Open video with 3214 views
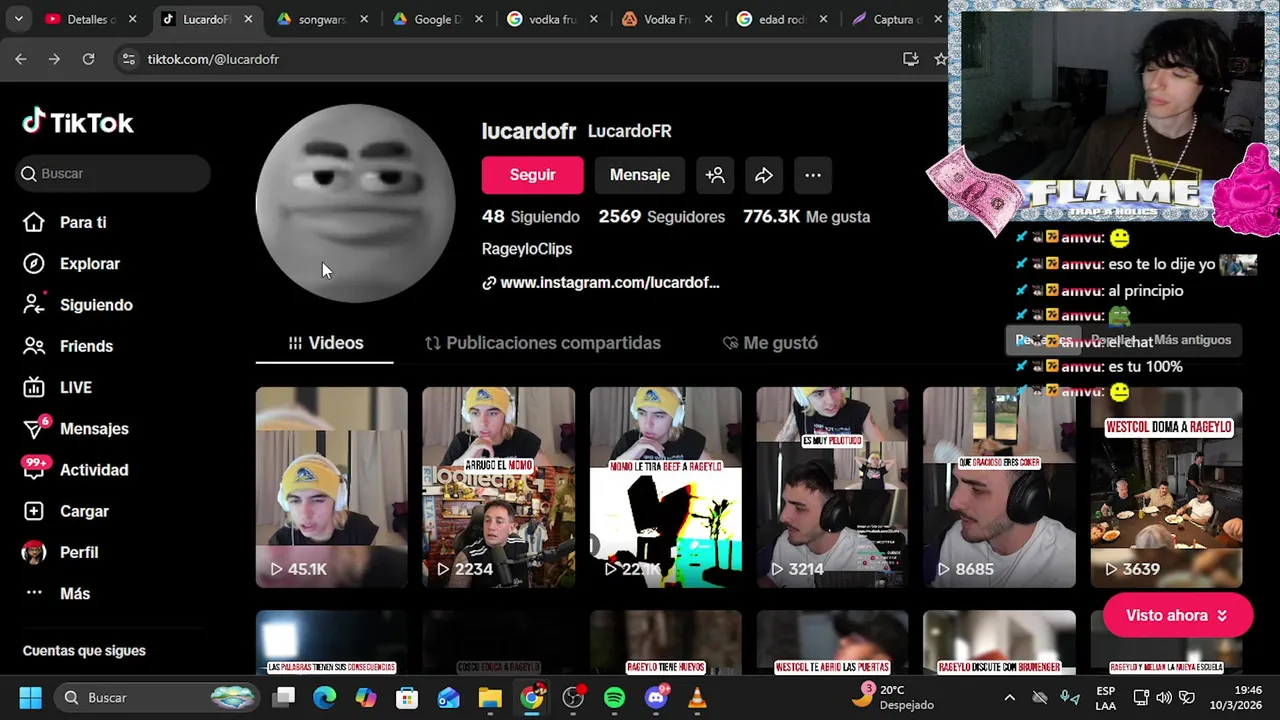This screenshot has width=1280, height=720. tap(832, 487)
